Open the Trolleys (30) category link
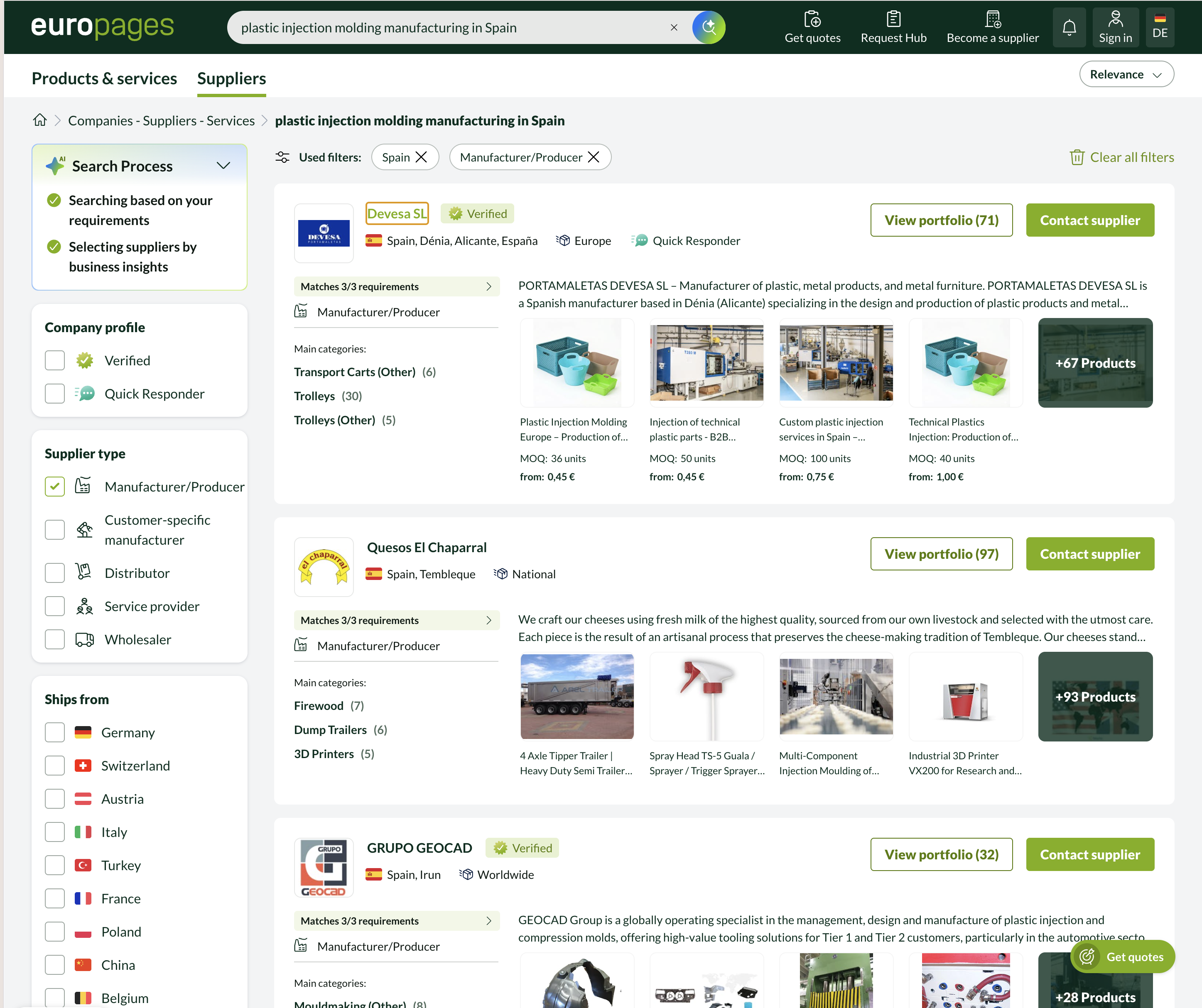Screen dimensions: 1202x1008 328,396
